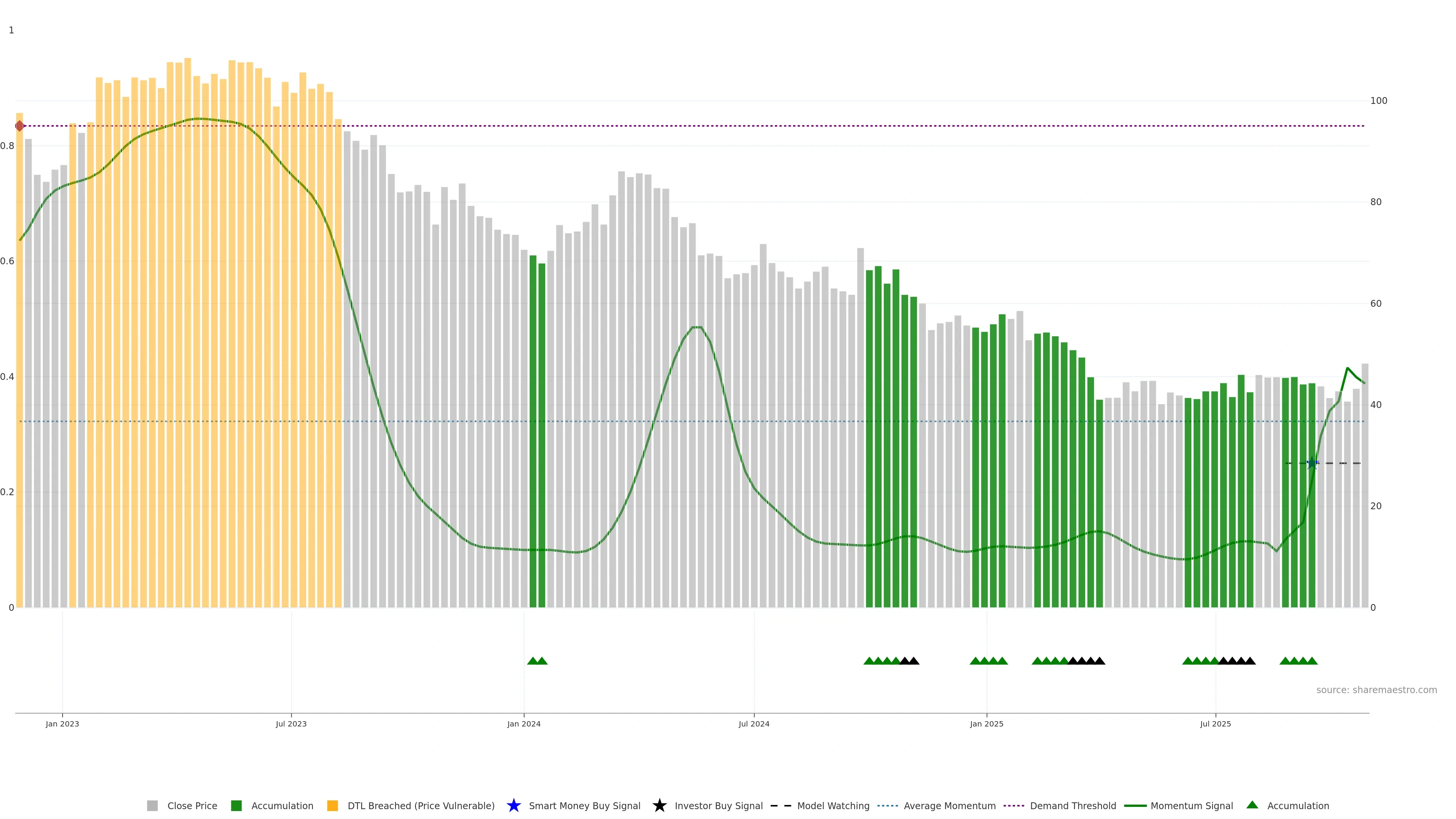
Task: Click the blue star on the chart
Action: coord(1312,463)
